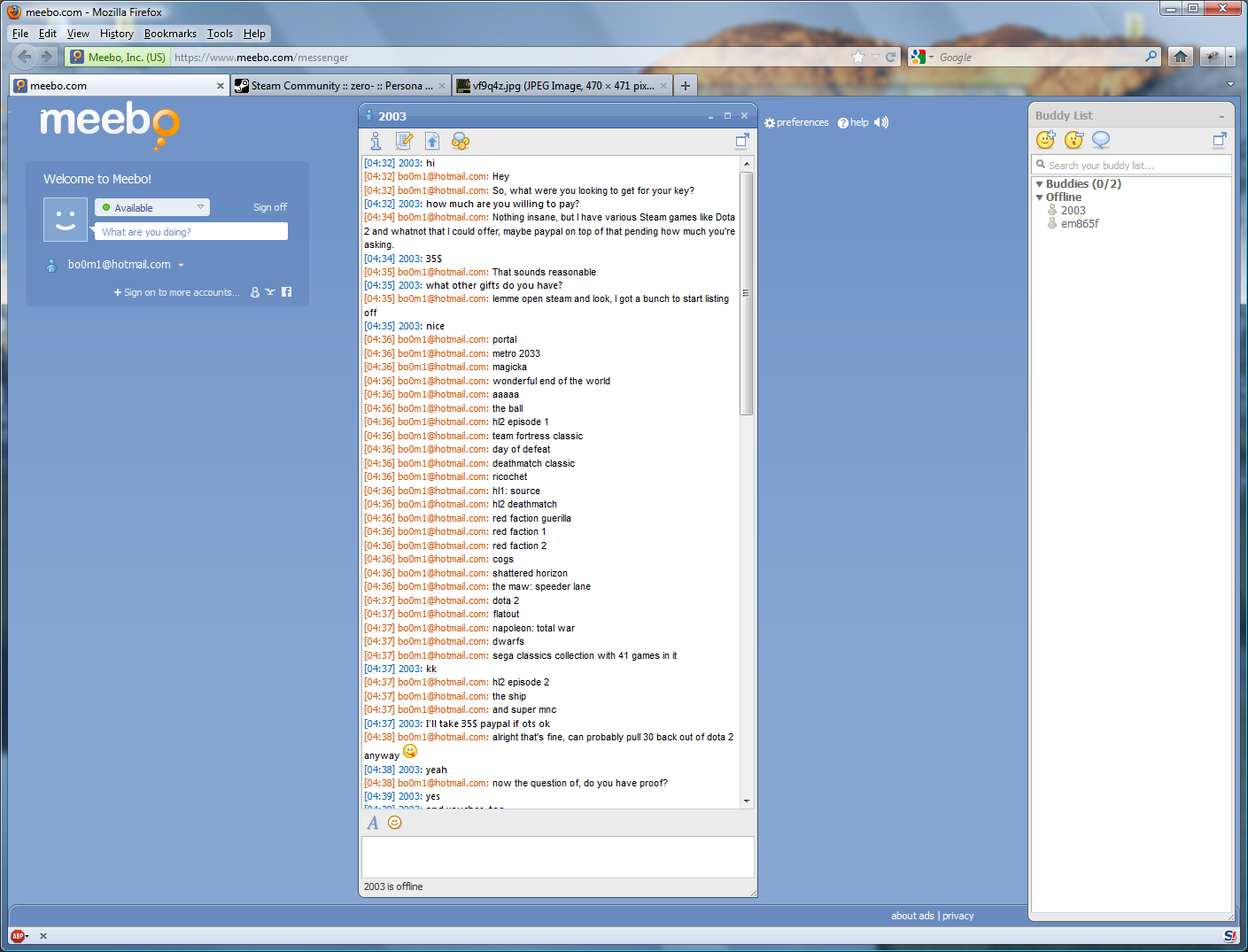The width and height of the screenshot is (1248, 952).
Task: Open the Adblock Plus dropdown arrow
Action: (x=27, y=936)
